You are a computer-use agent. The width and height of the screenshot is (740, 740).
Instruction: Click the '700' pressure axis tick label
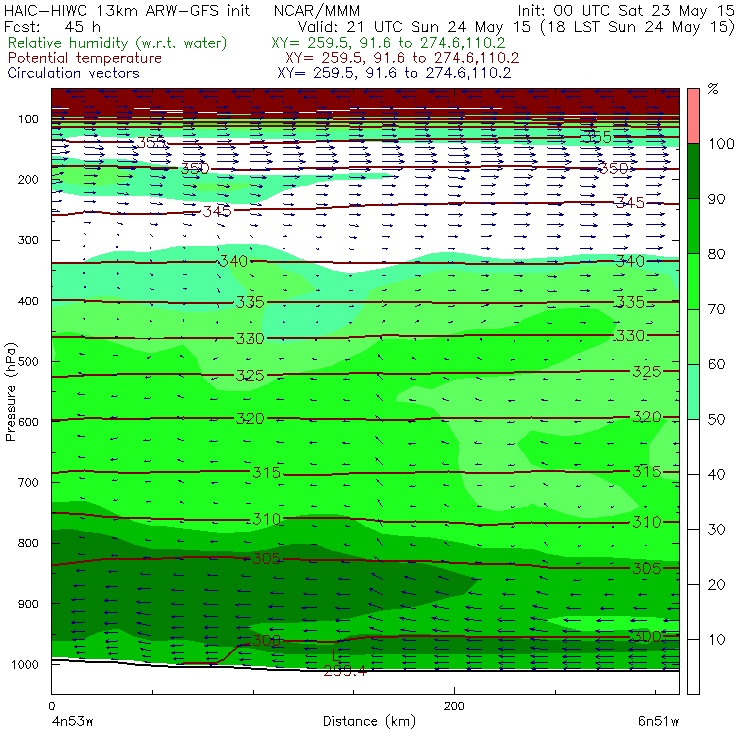click(28, 482)
